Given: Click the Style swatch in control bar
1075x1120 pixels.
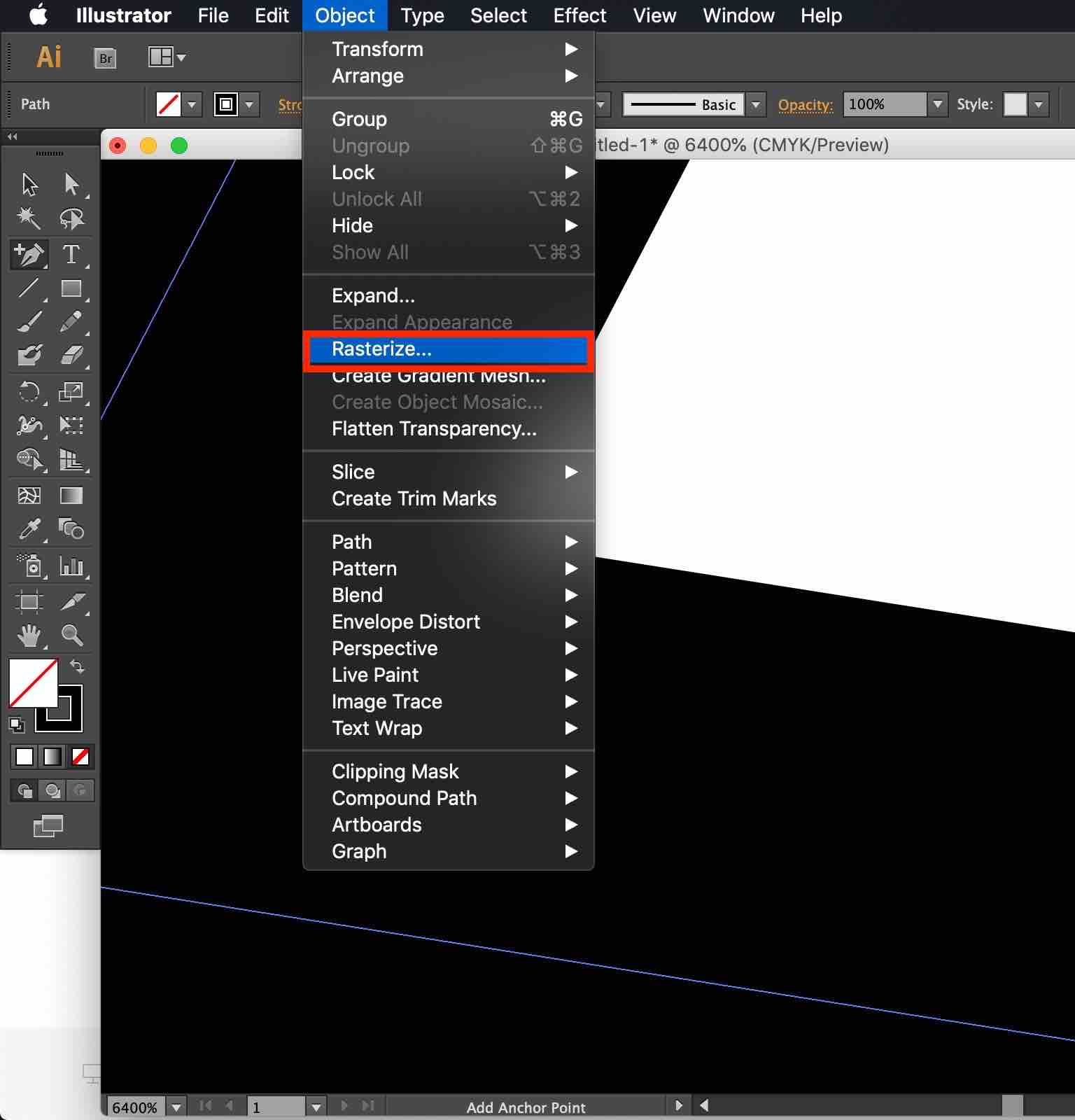Looking at the screenshot, I should (x=1015, y=104).
